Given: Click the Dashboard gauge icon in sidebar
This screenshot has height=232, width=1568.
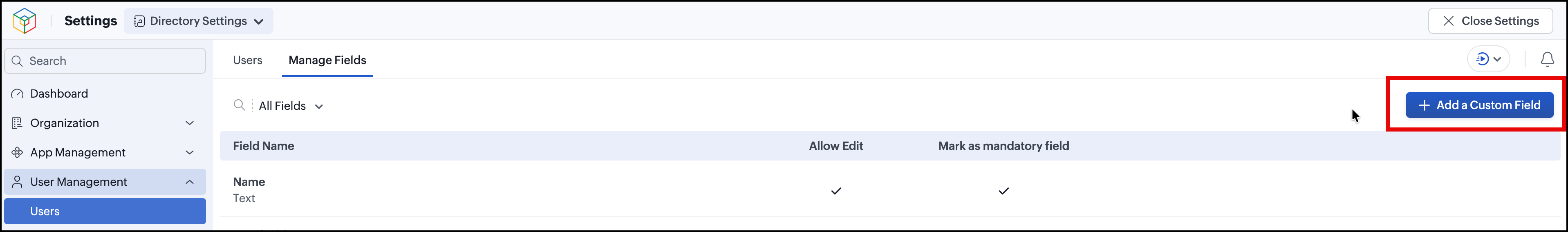Looking at the screenshot, I should [x=18, y=94].
